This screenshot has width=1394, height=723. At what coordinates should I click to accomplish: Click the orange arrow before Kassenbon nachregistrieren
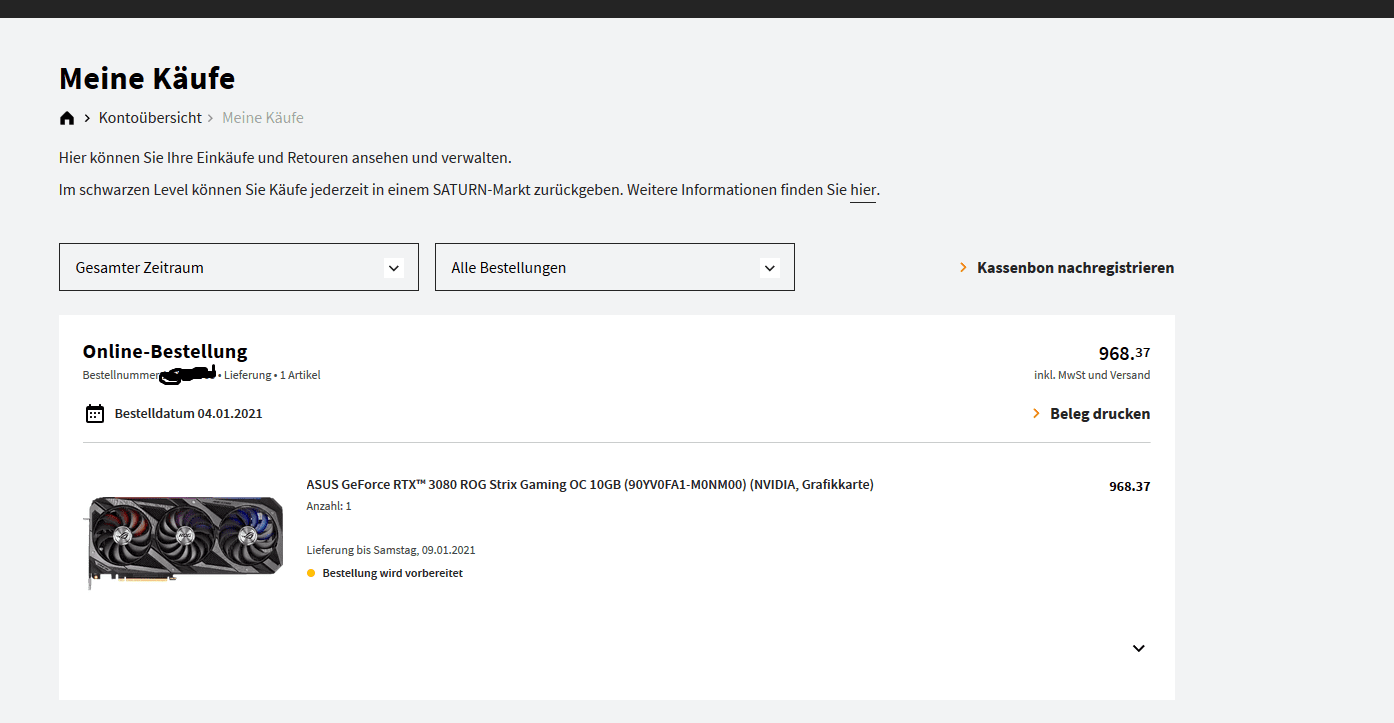[963, 267]
